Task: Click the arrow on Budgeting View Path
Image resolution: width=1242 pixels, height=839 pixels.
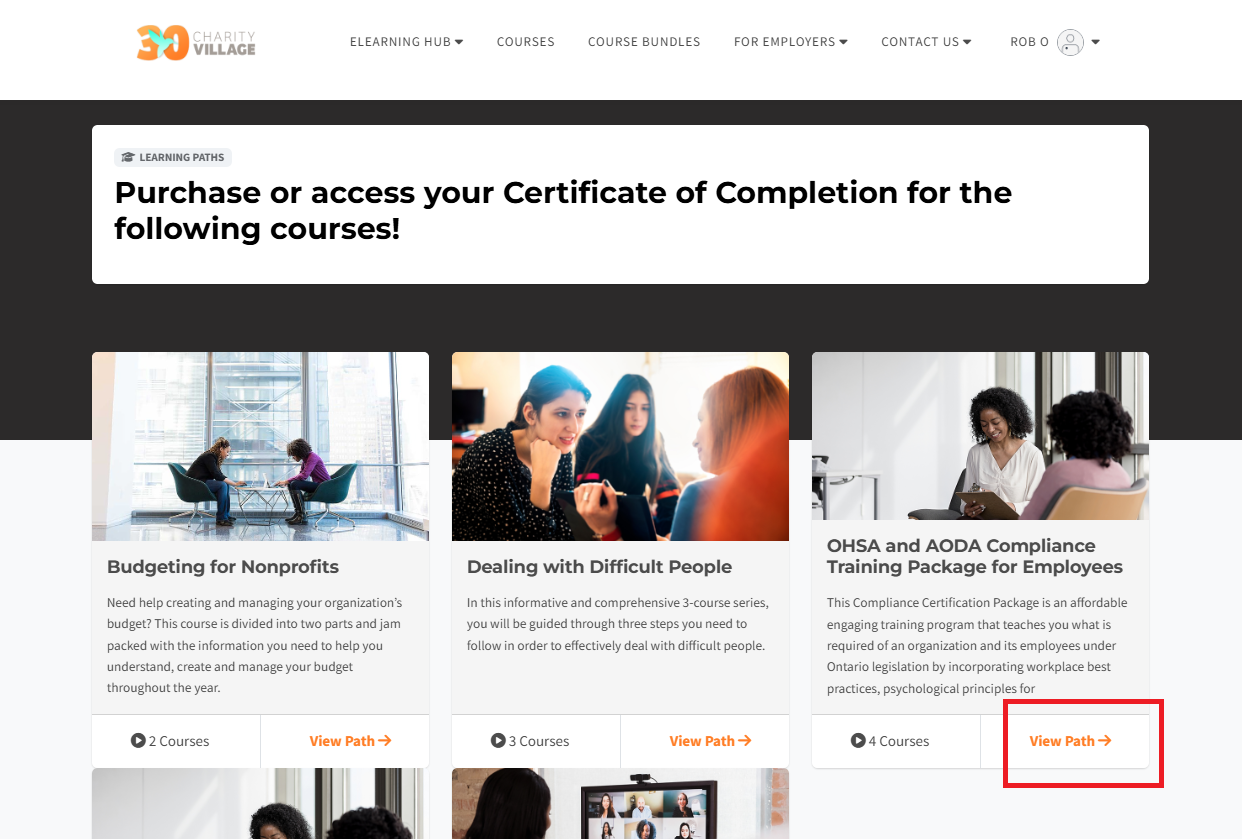Action: tap(385, 741)
